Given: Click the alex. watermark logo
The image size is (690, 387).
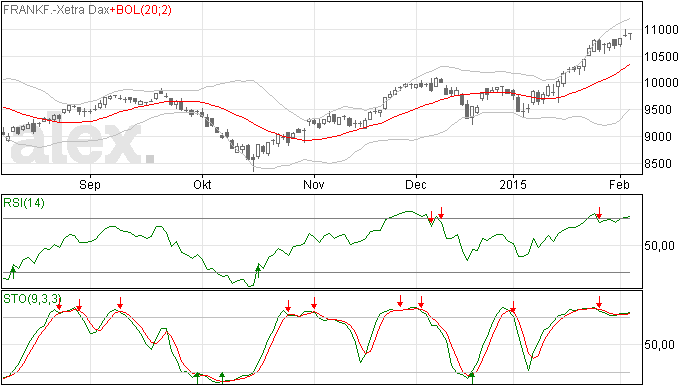Looking at the screenshot, I should coord(83,140).
